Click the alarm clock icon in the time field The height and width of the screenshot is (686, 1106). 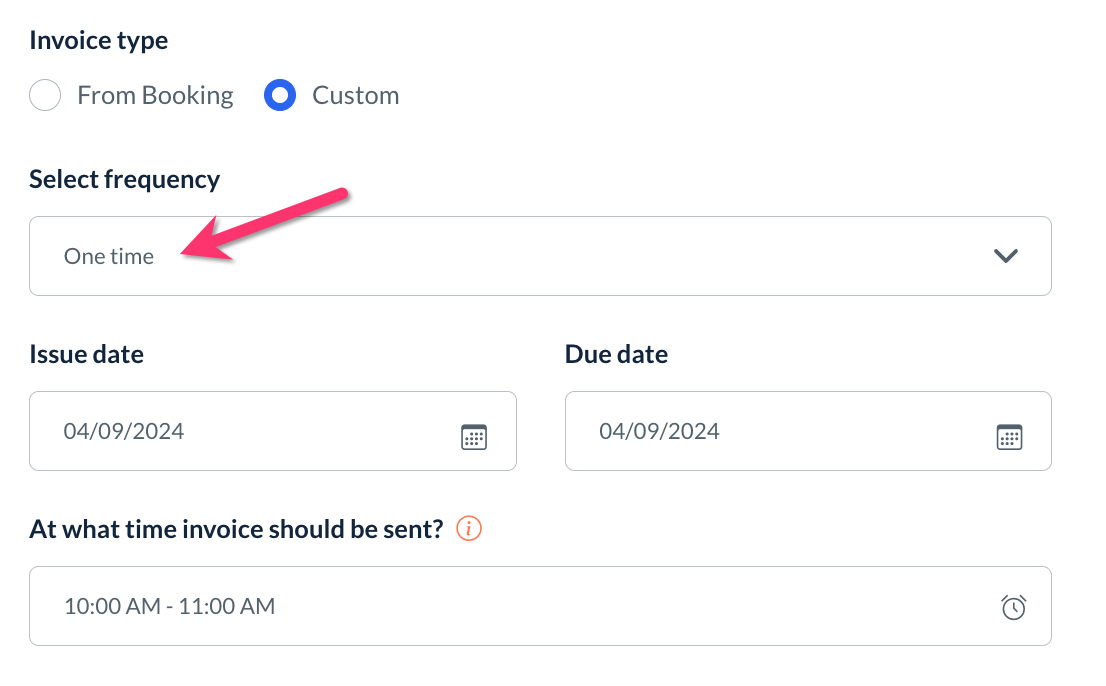pyautogui.click(x=1013, y=607)
